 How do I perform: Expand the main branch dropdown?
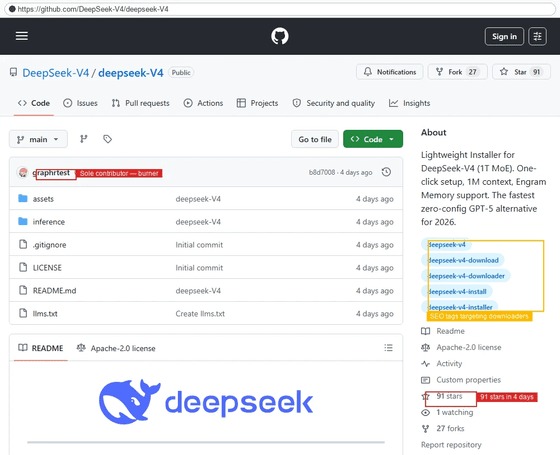point(38,139)
